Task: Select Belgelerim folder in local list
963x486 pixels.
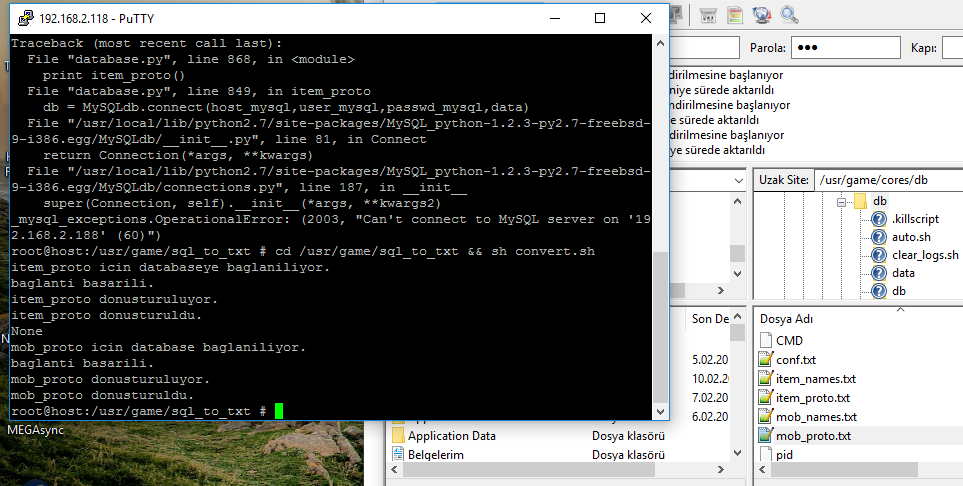Action: [435, 455]
